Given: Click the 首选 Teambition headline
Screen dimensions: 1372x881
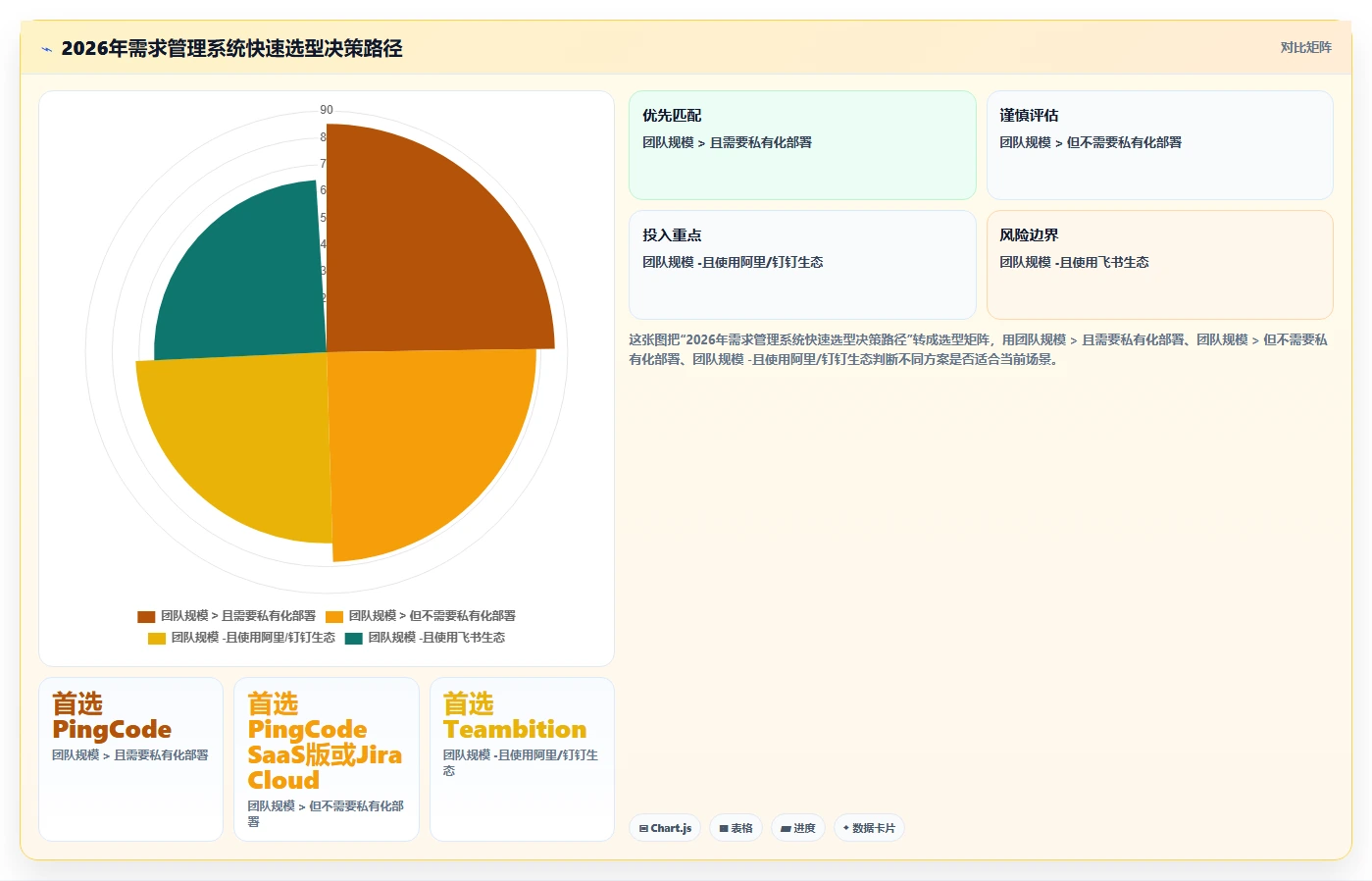Looking at the screenshot, I should click(x=515, y=717).
